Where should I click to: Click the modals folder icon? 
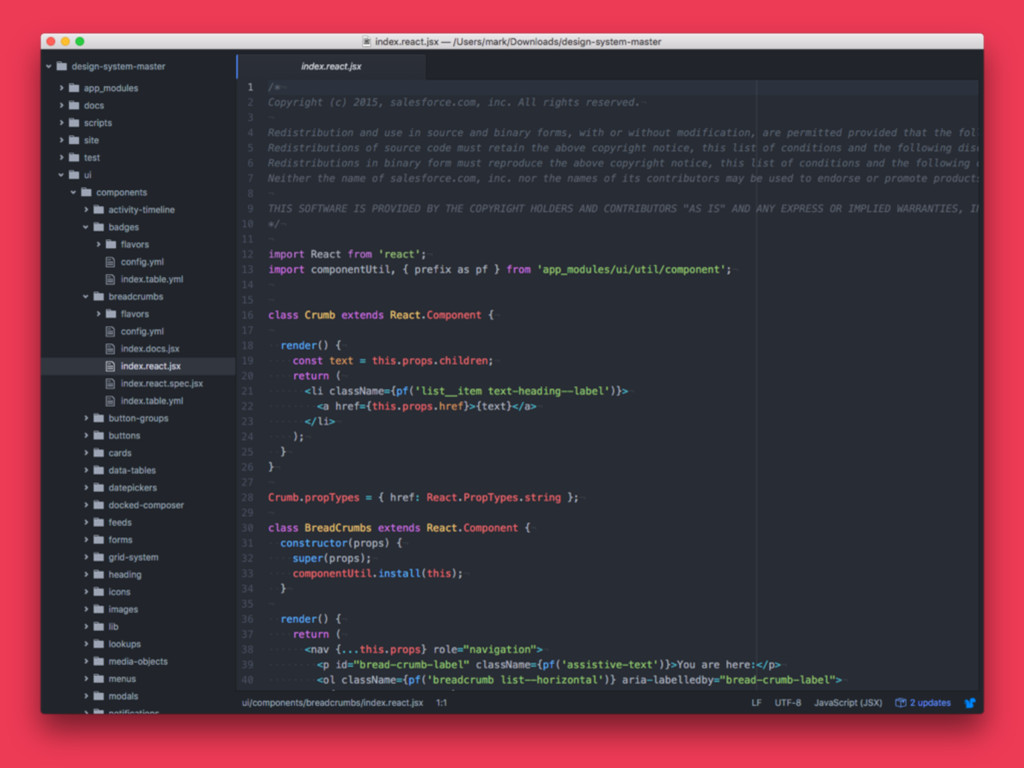coord(99,696)
